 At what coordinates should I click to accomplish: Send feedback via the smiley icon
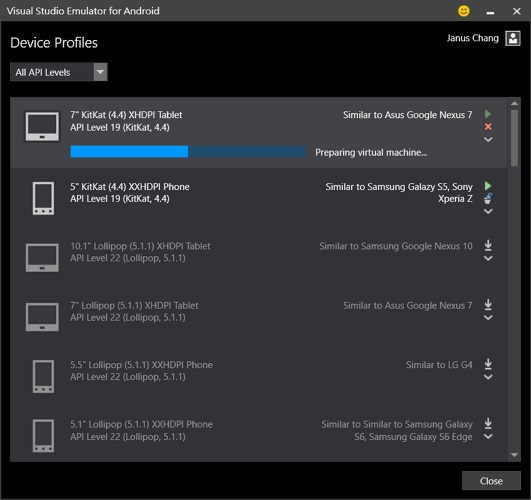click(464, 11)
